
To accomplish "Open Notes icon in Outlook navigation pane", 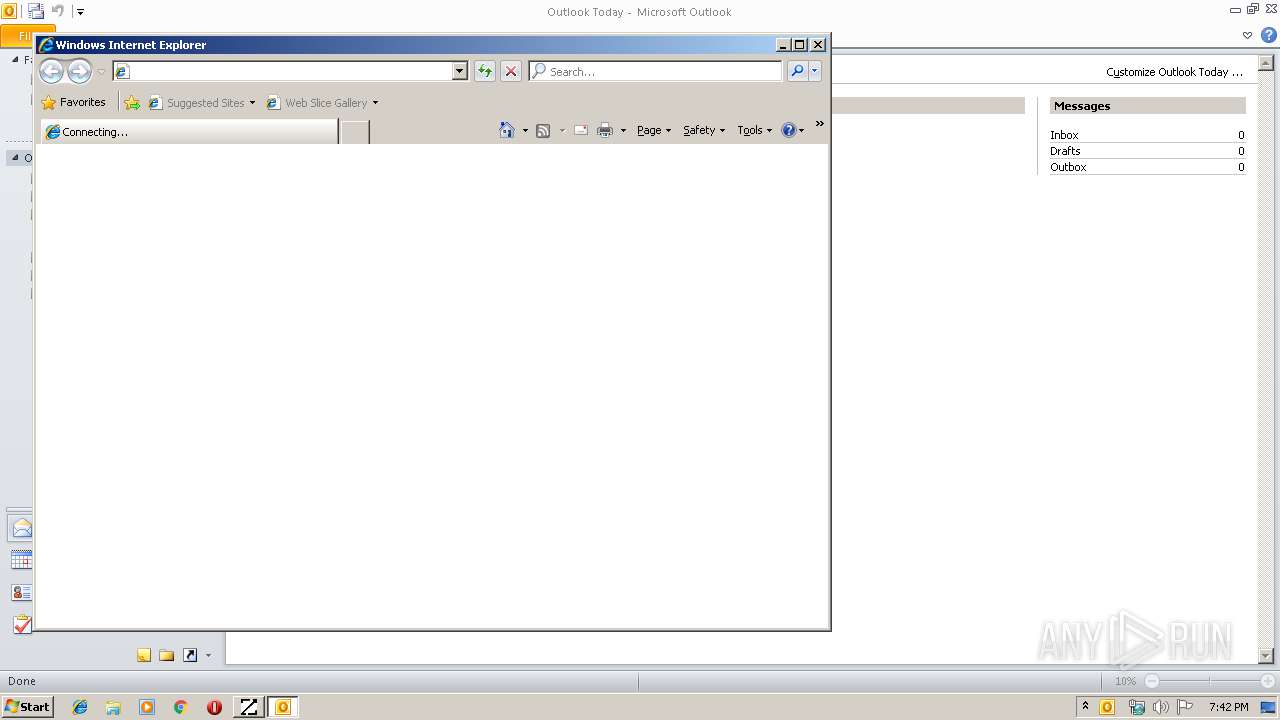I will click(144, 655).
